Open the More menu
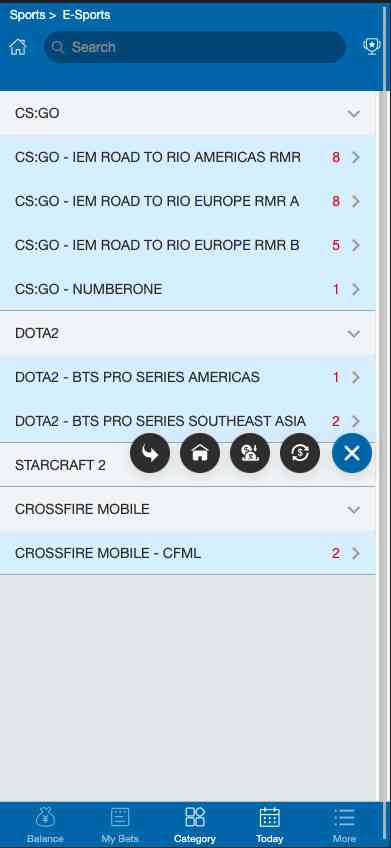Viewport: 391px width, 848px height. [x=344, y=825]
